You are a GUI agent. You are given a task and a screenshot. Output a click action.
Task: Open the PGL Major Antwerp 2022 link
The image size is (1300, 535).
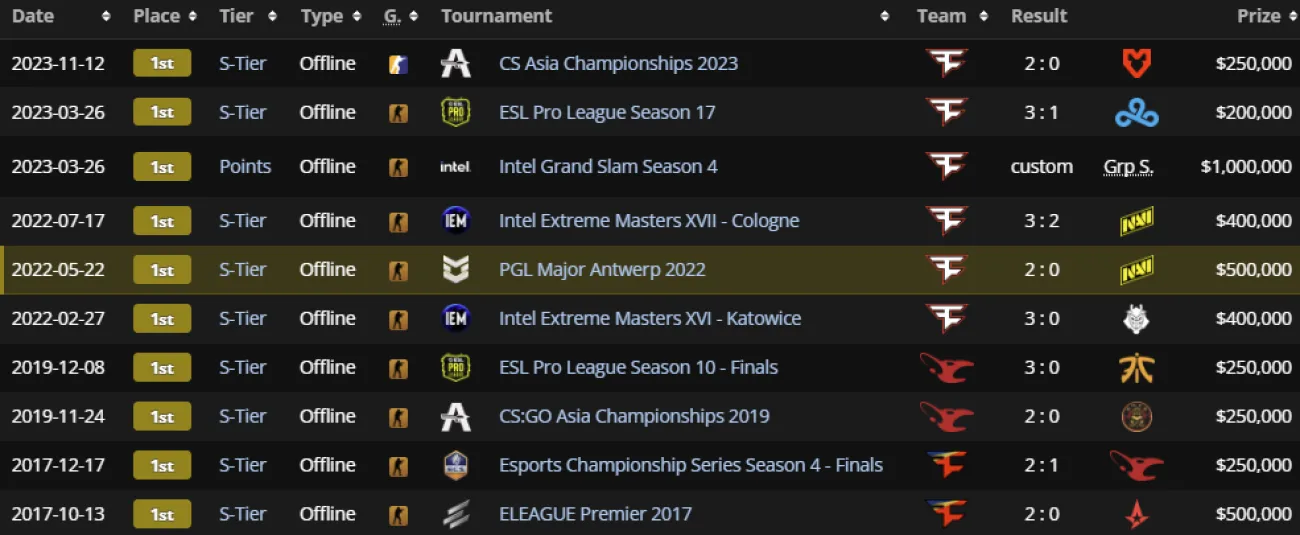click(602, 270)
